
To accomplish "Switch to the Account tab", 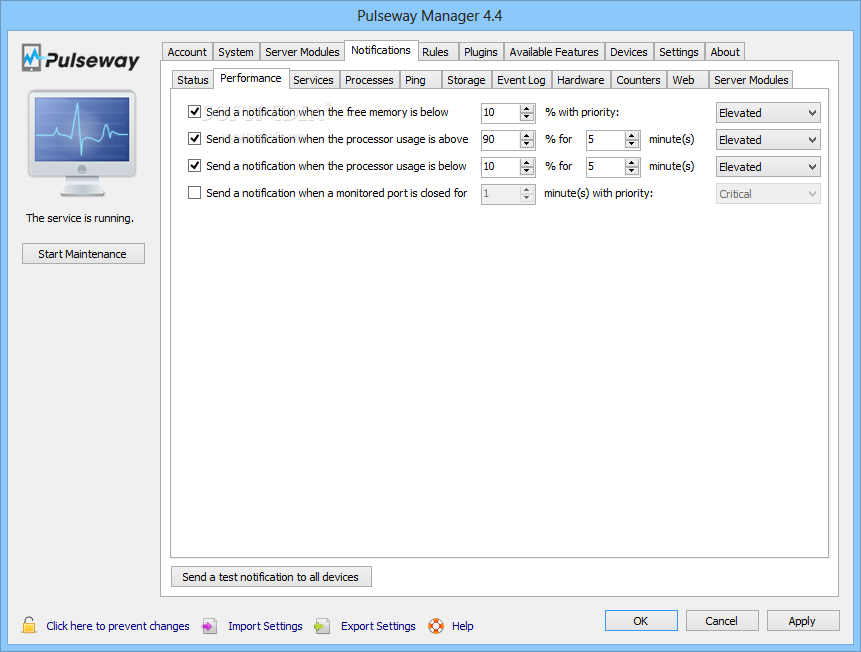I will click(187, 52).
